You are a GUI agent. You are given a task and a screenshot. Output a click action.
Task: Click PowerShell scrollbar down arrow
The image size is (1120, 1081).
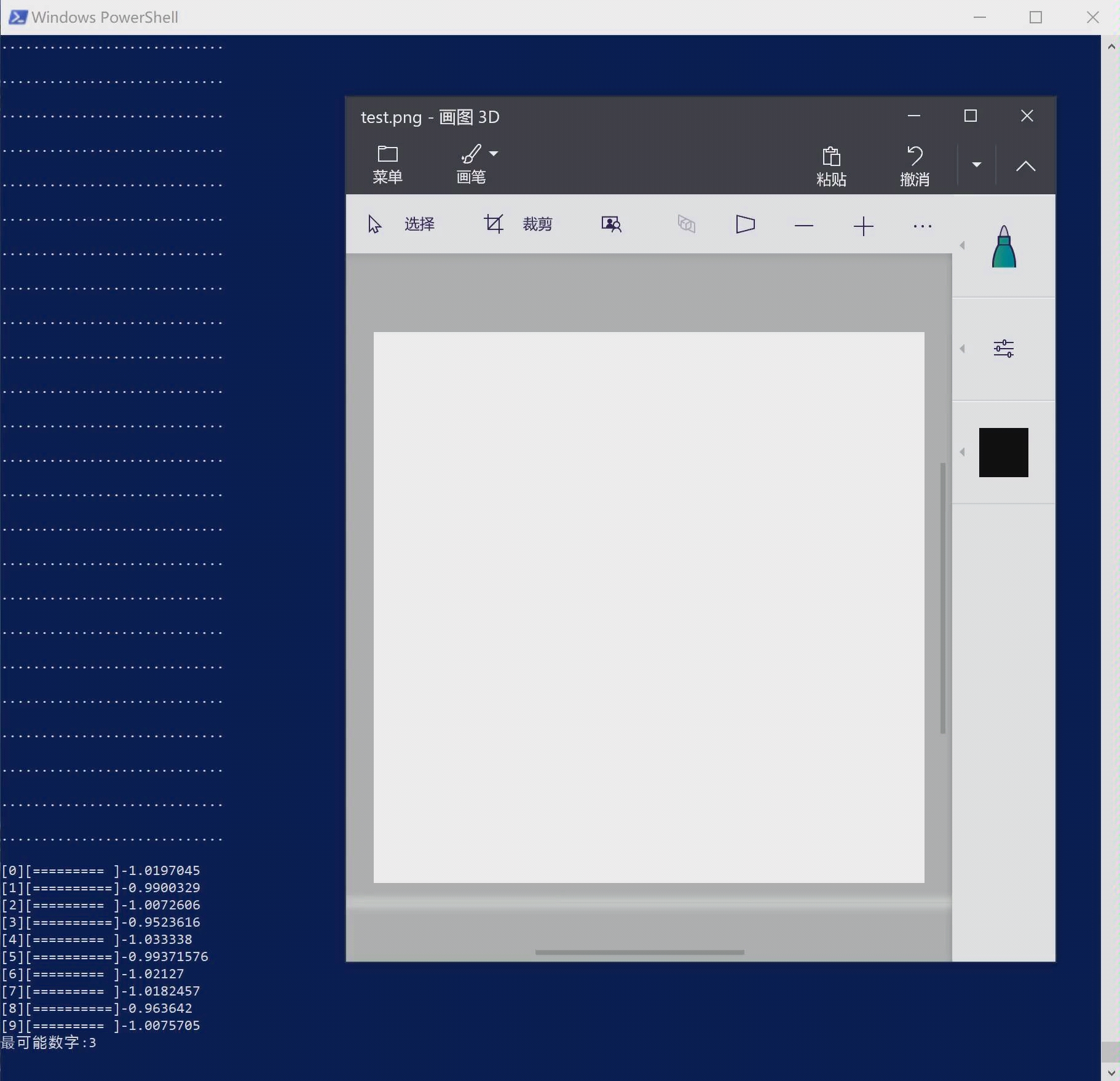pyautogui.click(x=1111, y=1072)
